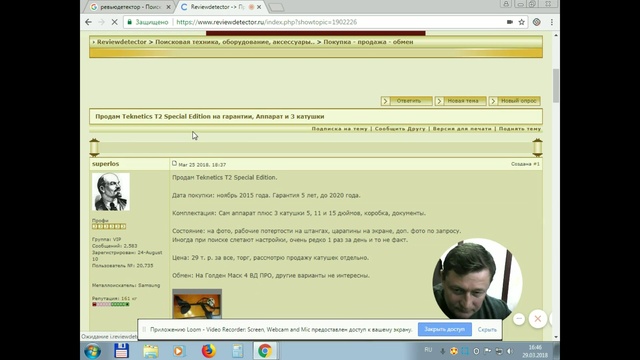Click the Новая тема button
Screen dimensions: 640x360
click(x=460, y=101)
